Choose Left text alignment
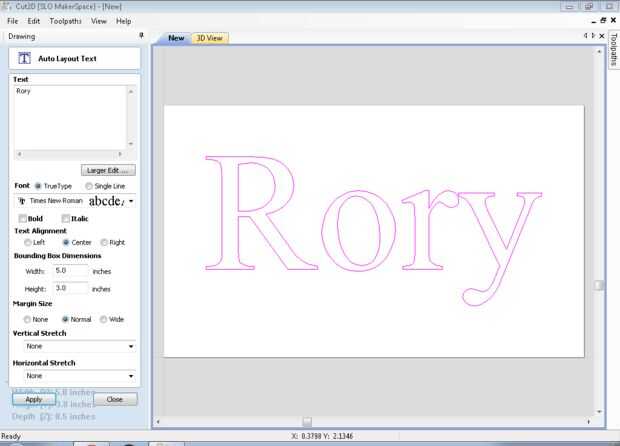This screenshot has height=446, width=620. pos(28,242)
